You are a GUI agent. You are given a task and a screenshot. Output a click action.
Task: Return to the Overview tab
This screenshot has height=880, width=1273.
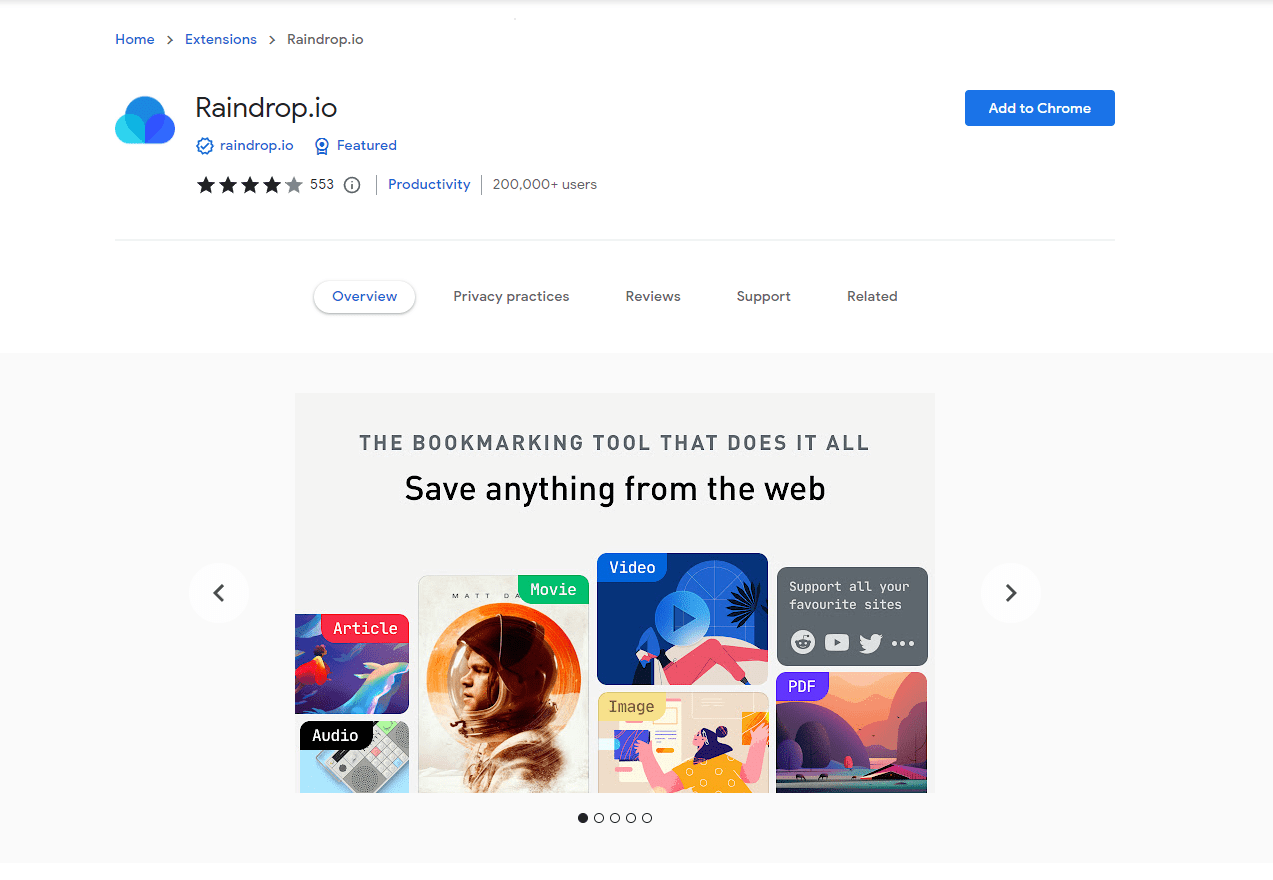[x=364, y=296]
